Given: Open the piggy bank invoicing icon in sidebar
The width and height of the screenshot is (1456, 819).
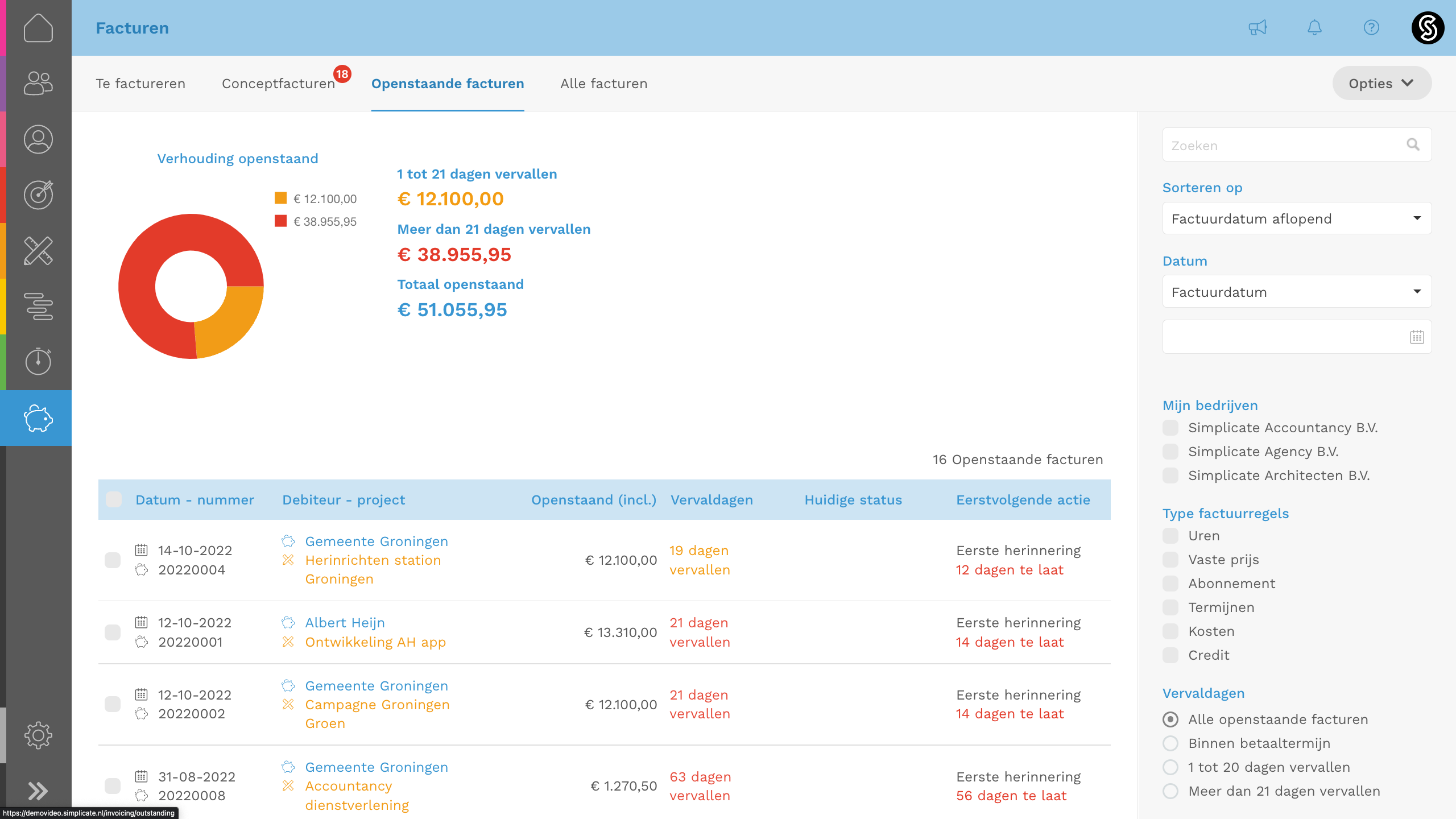Looking at the screenshot, I should click(x=36, y=418).
